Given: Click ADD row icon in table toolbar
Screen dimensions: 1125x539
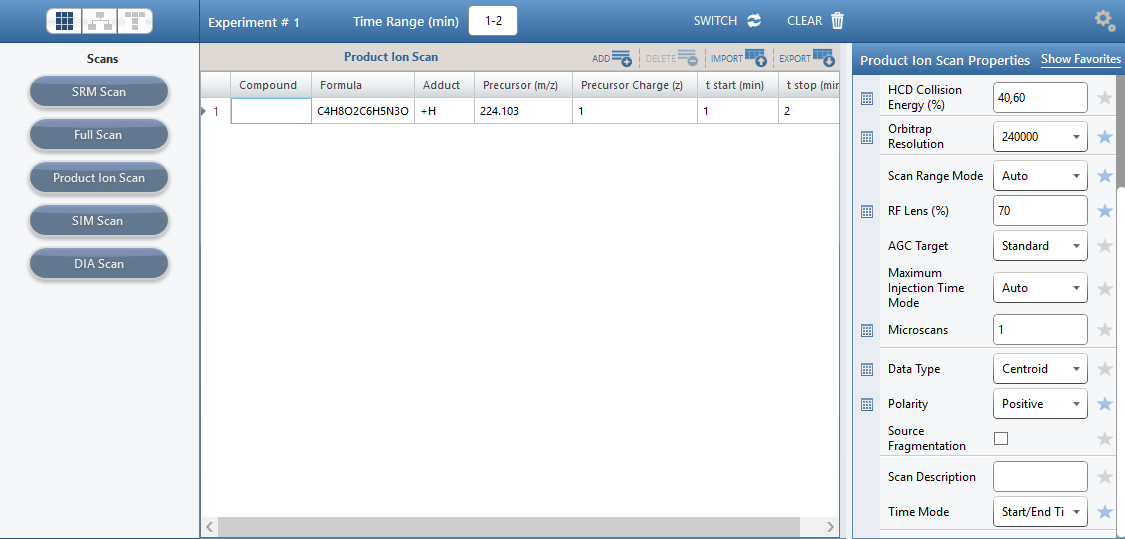Looking at the screenshot, I should click(x=620, y=58).
